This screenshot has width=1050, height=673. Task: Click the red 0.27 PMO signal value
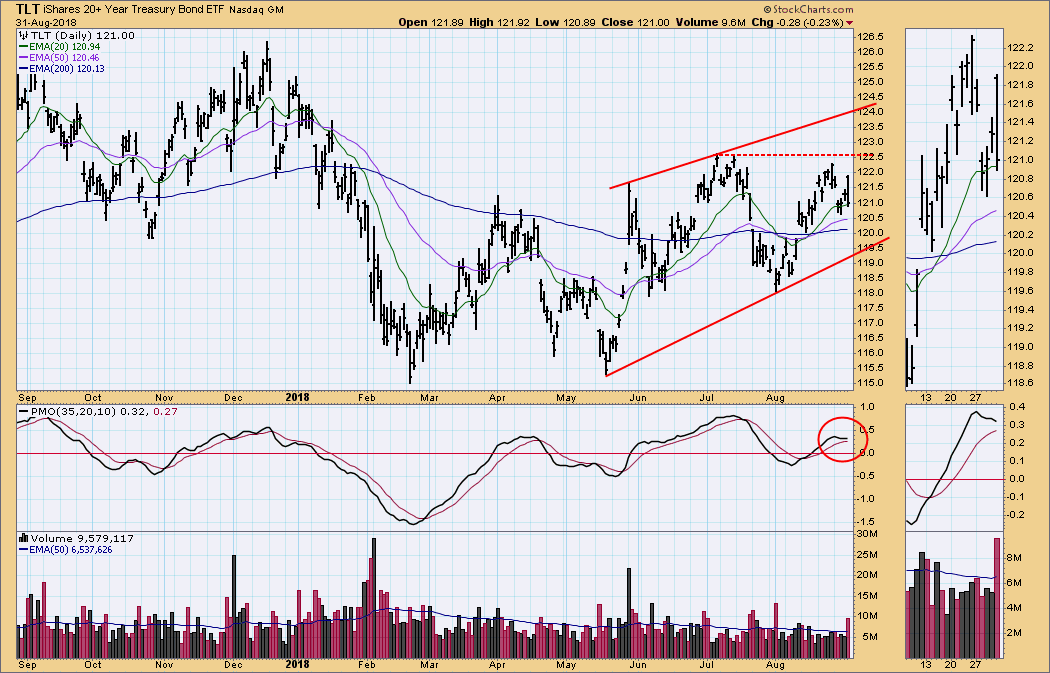165,411
